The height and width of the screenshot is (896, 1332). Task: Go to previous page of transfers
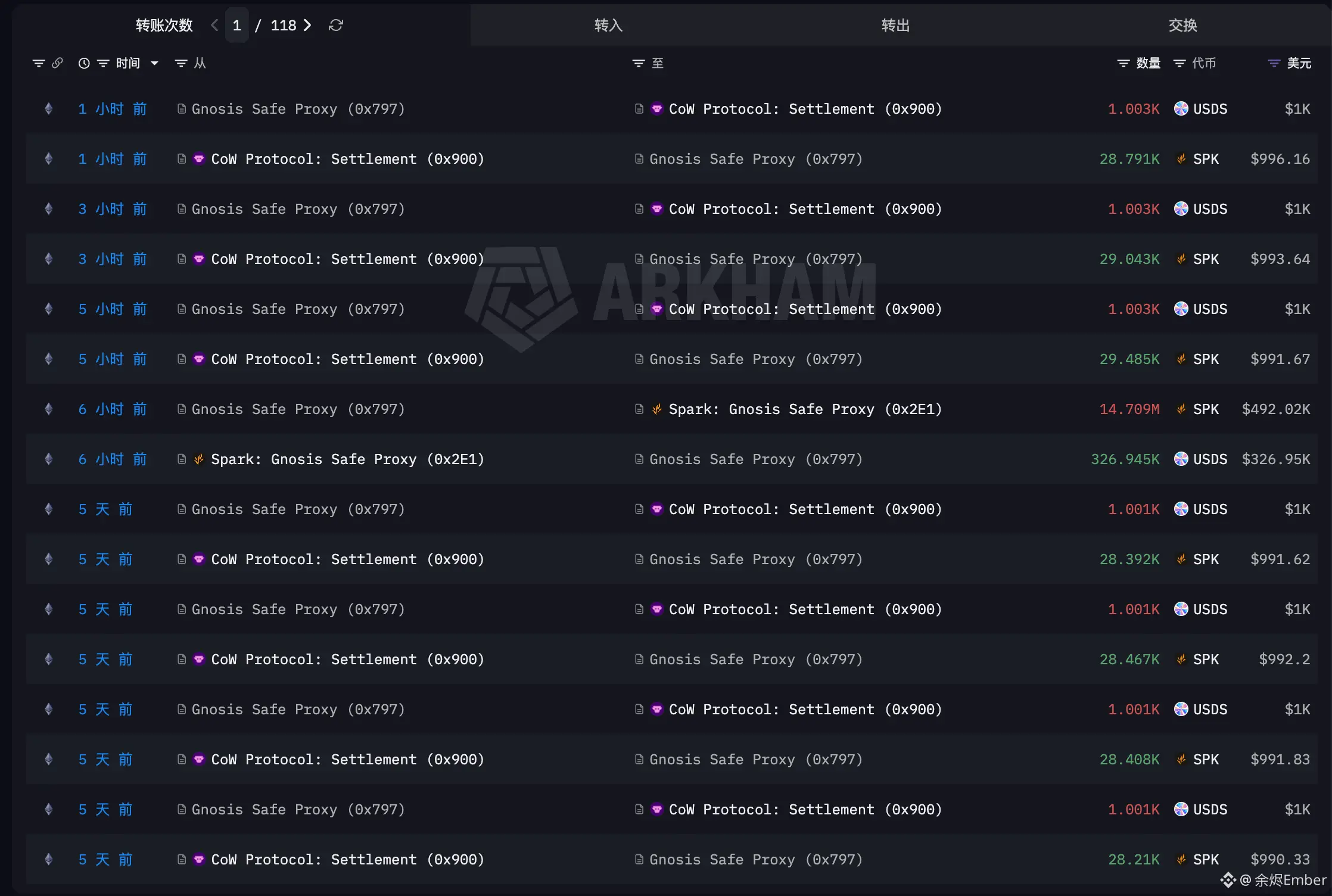tap(214, 25)
